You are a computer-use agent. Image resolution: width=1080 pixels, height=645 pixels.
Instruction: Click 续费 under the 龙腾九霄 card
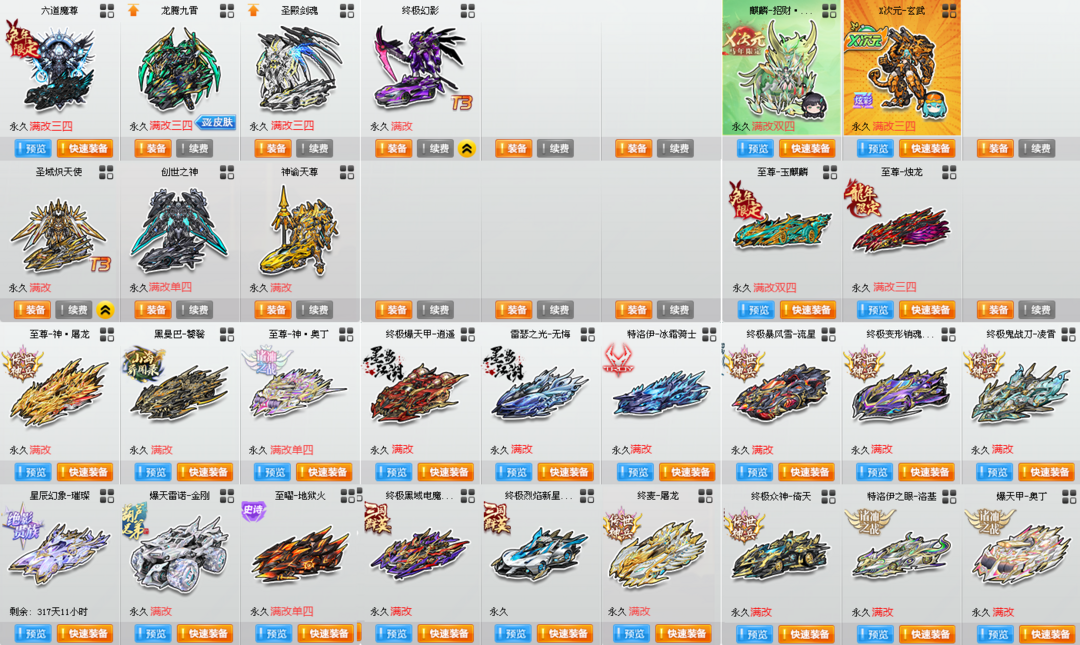[195, 148]
